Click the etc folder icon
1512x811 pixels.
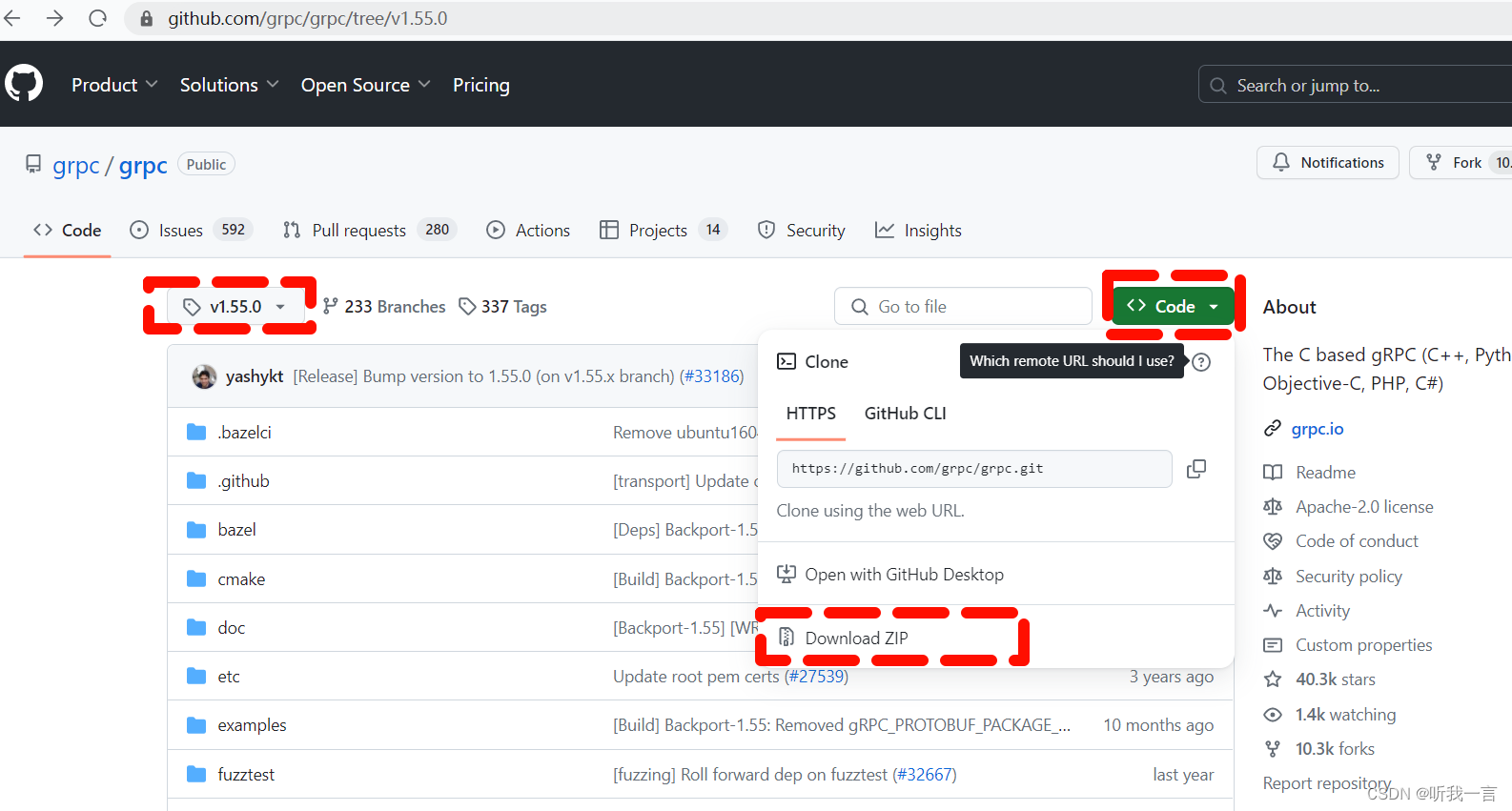pos(196,676)
